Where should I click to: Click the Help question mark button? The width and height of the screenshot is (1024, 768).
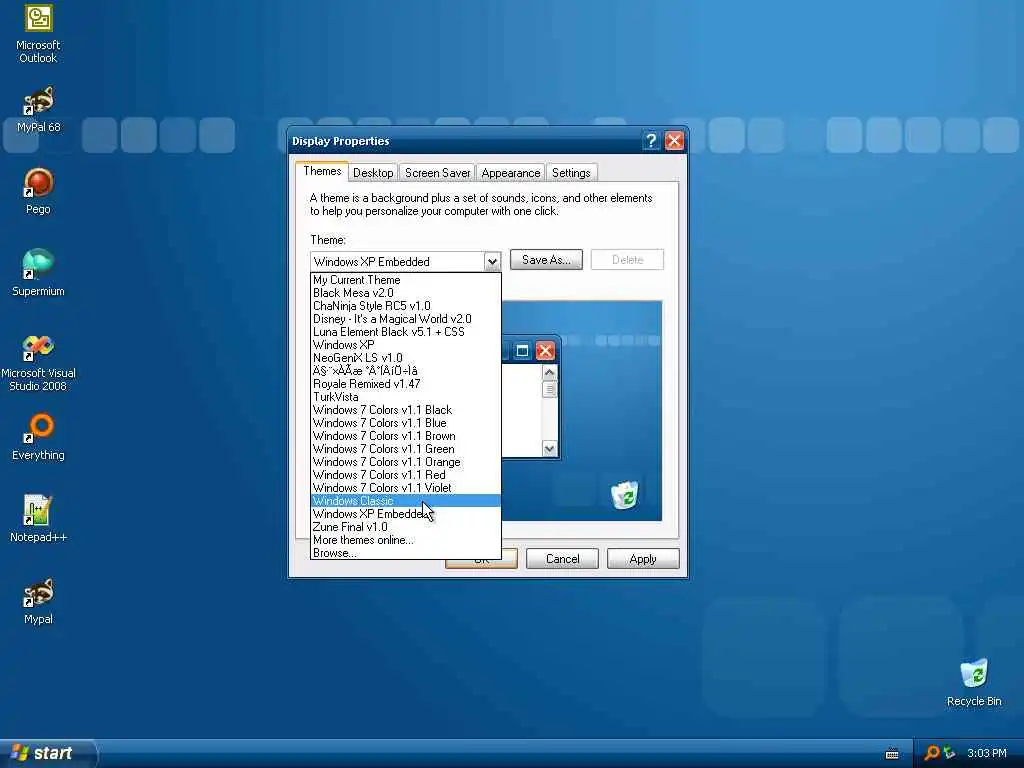(650, 141)
